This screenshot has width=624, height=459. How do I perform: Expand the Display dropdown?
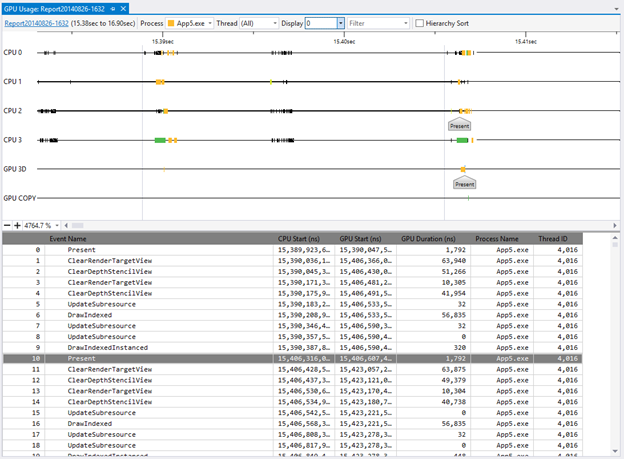click(340, 22)
